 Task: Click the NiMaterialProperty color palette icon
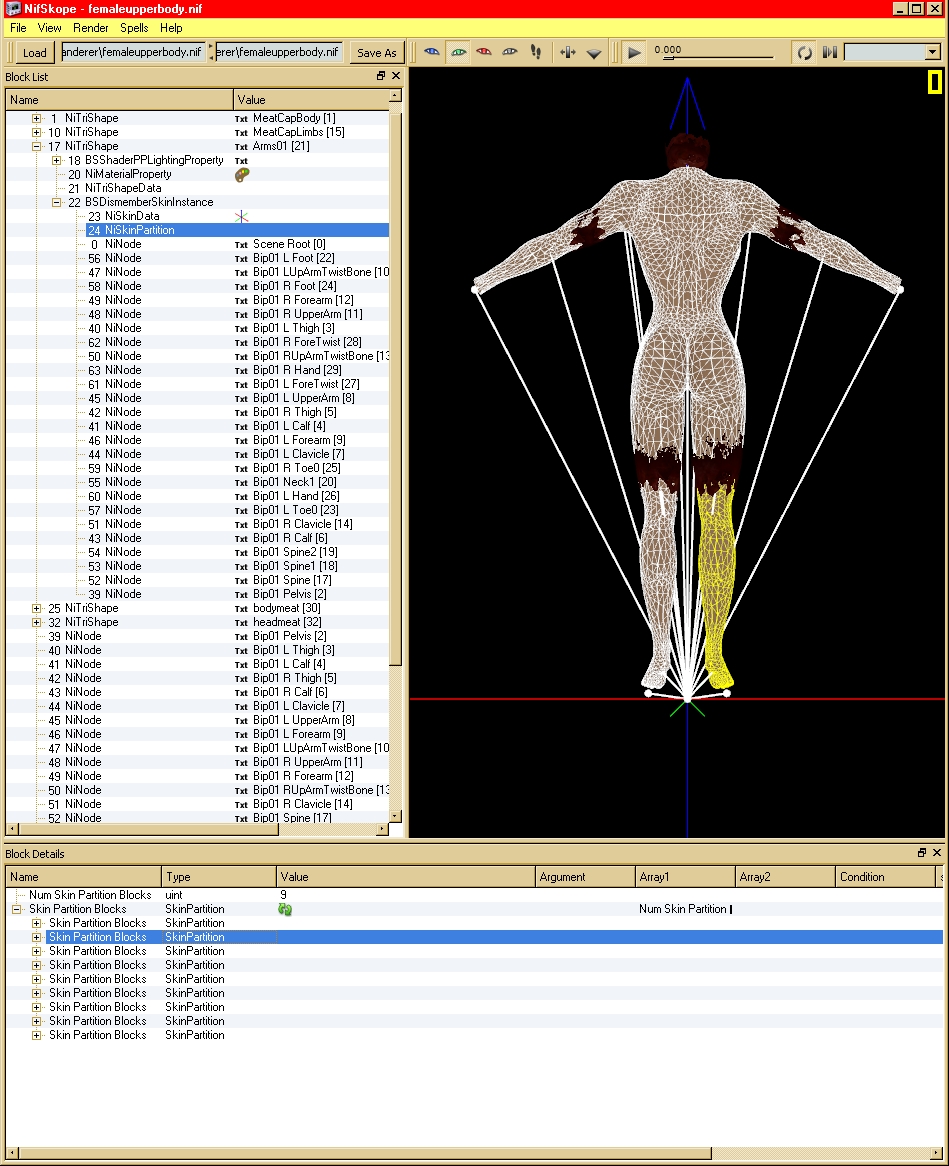pyautogui.click(x=242, y=175)
